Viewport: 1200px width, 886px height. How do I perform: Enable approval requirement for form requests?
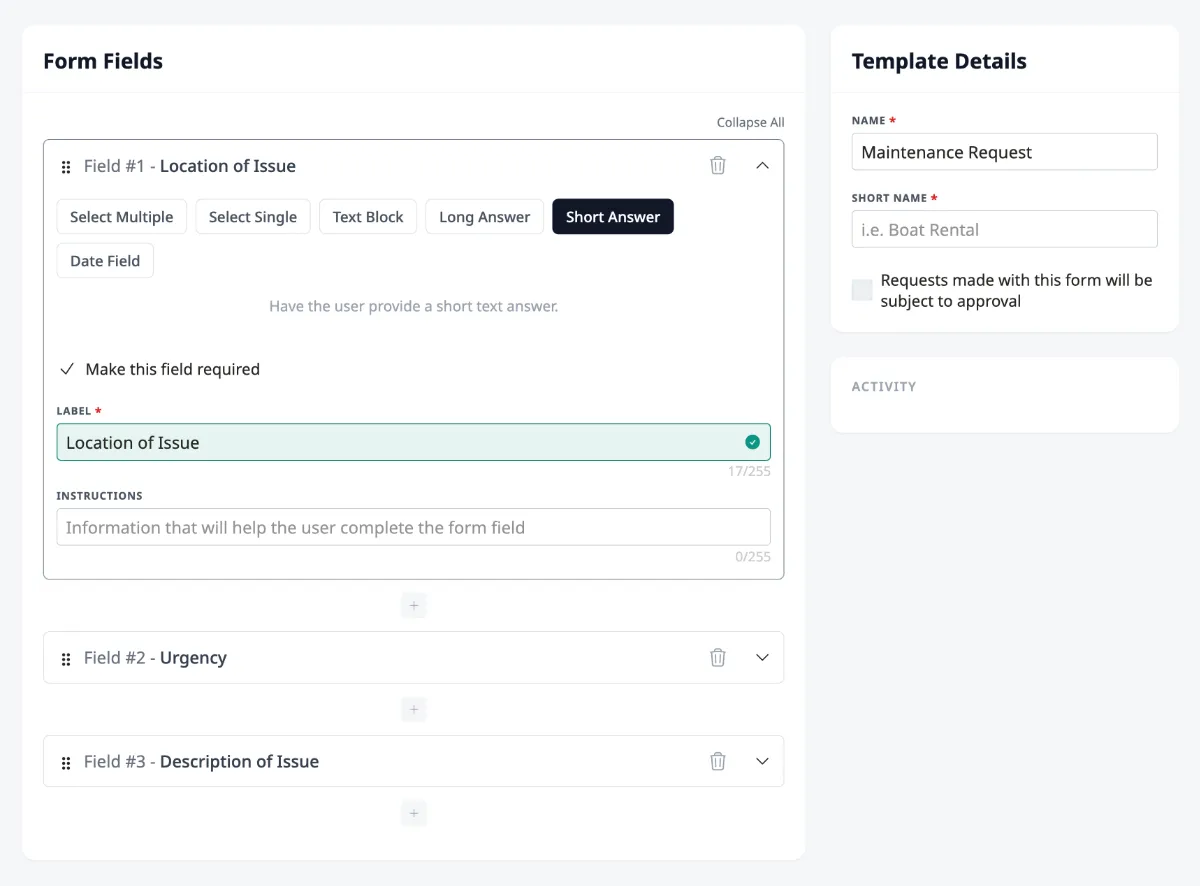click(861, 289)
